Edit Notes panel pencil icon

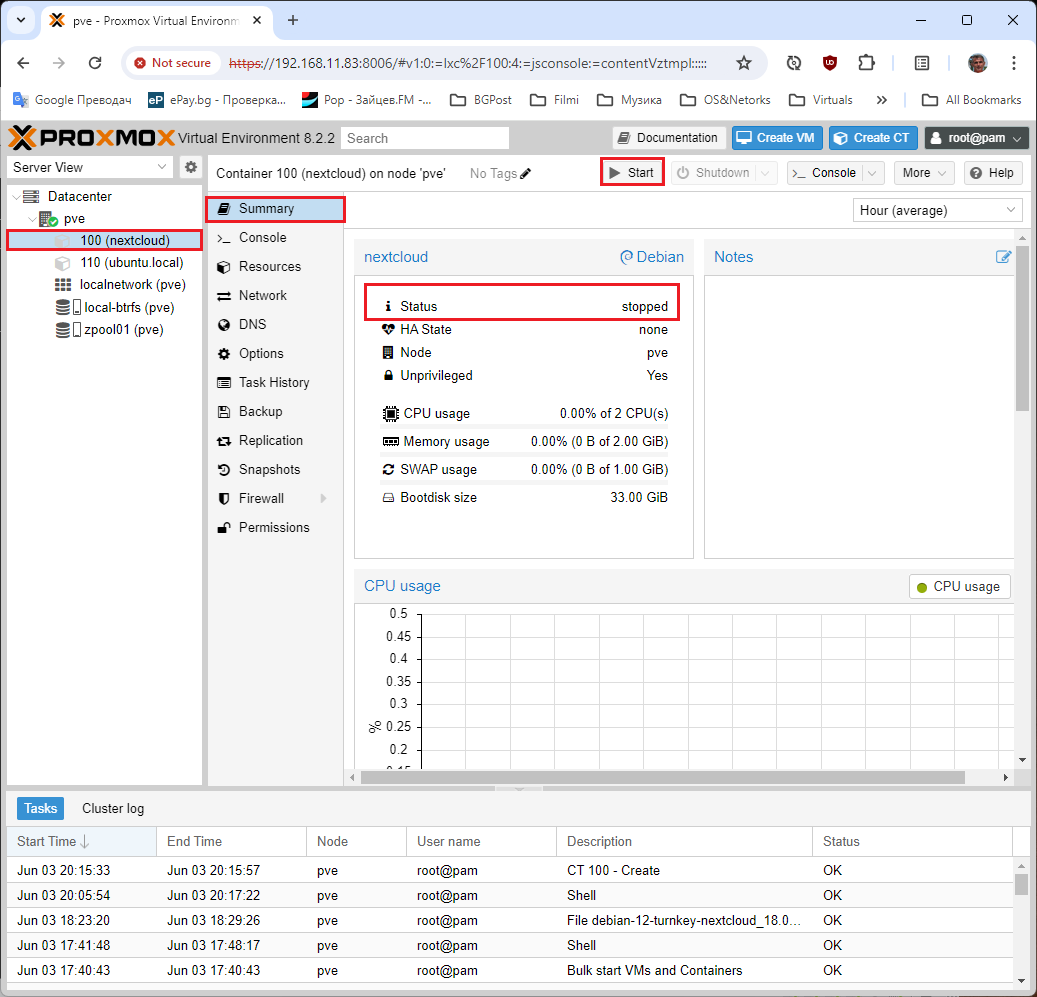[1003, 257]
